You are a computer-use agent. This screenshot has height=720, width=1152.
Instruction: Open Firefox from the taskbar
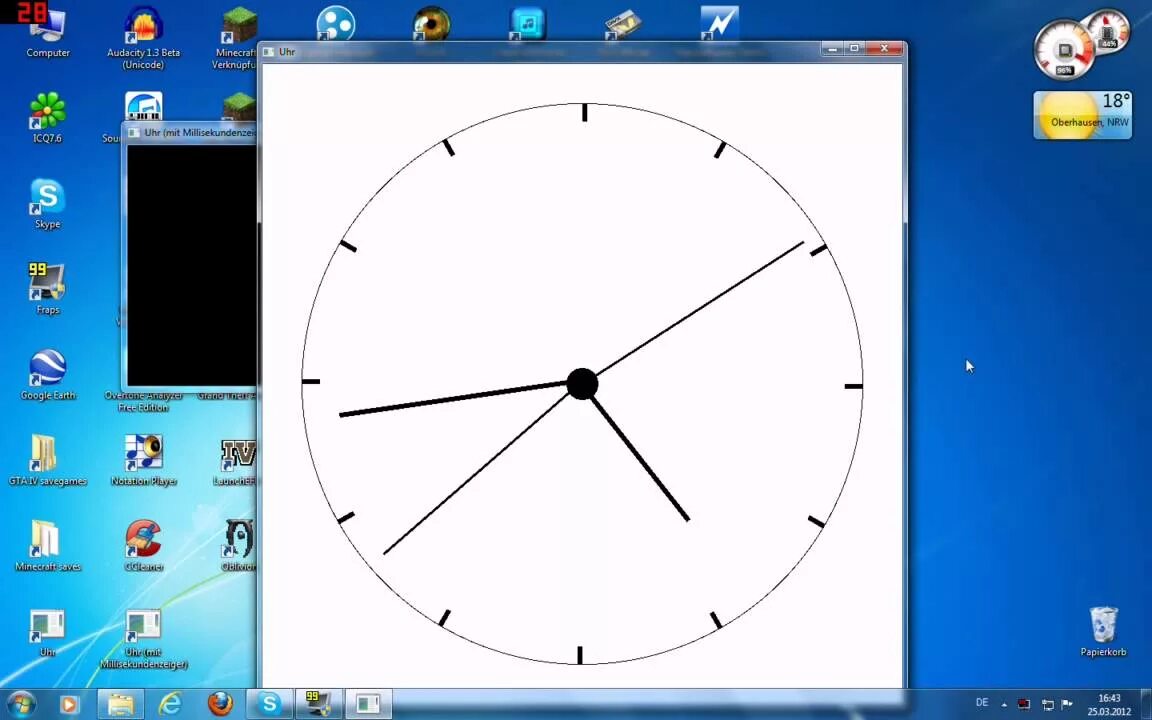(220, 704)
